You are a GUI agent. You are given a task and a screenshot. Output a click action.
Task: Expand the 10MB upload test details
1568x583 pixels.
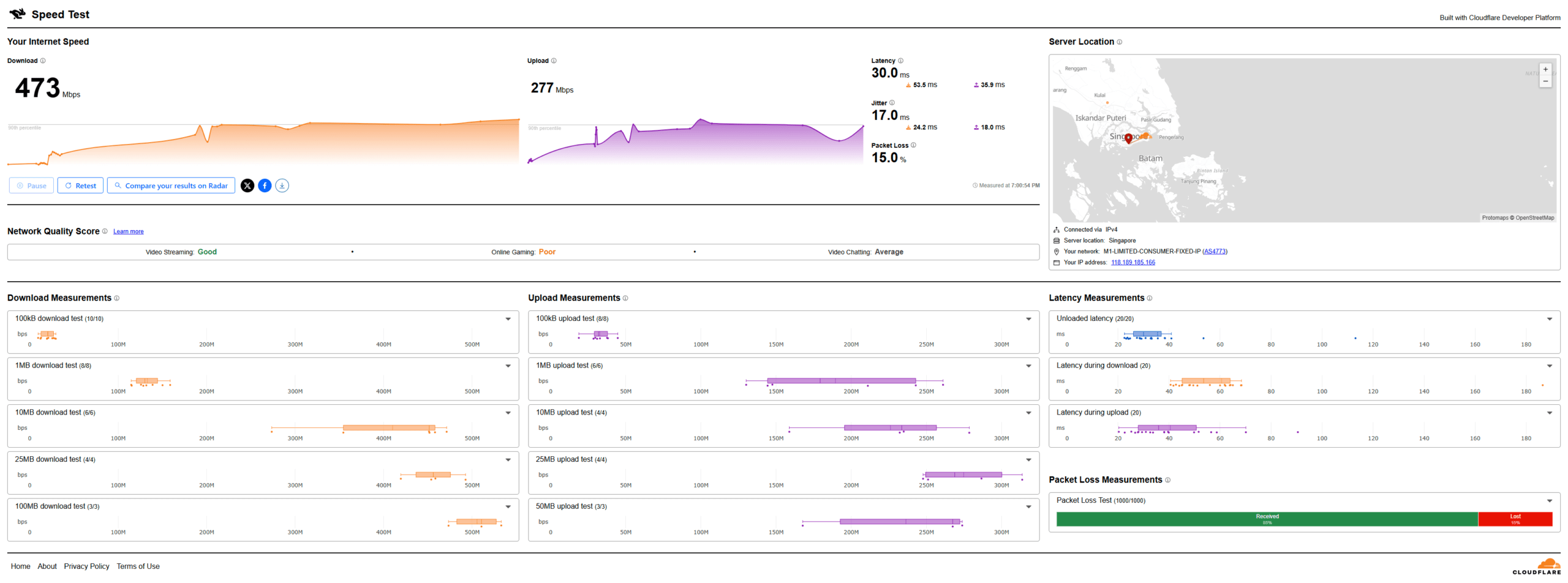point(1028,413)
